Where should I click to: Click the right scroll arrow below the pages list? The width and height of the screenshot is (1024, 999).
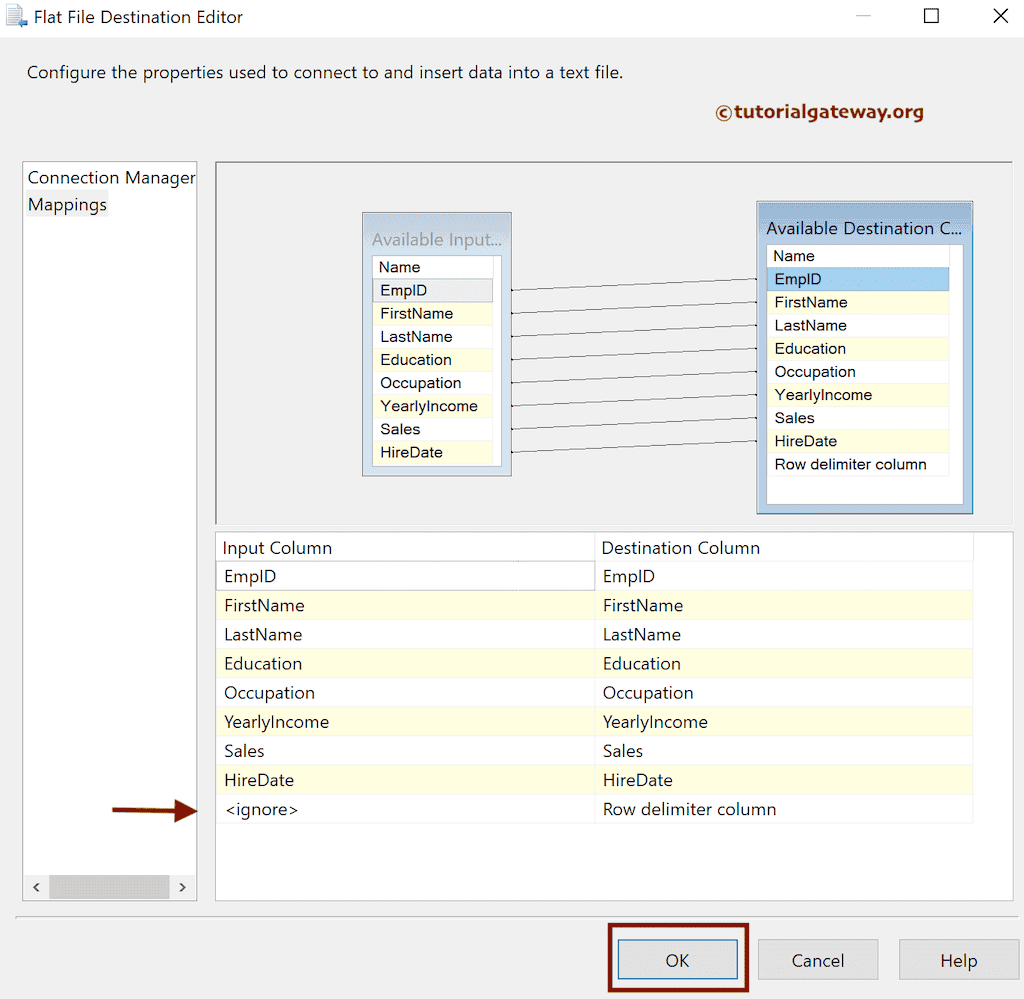pos(182,887)
